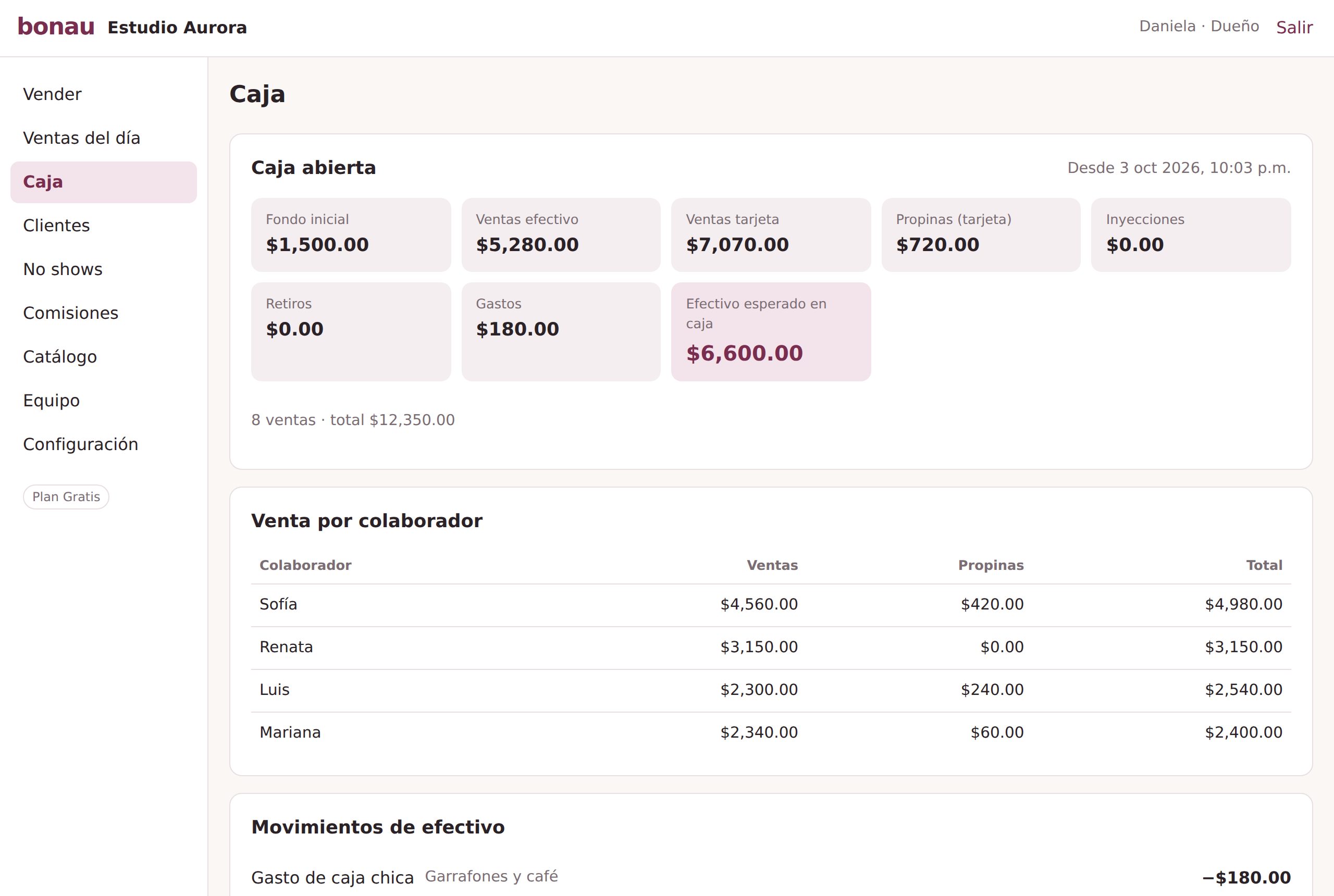1334x896 pixels.
Task: Click Renata's sales $3,150.00 in Ventas column
Action: (x=759, y=647)
